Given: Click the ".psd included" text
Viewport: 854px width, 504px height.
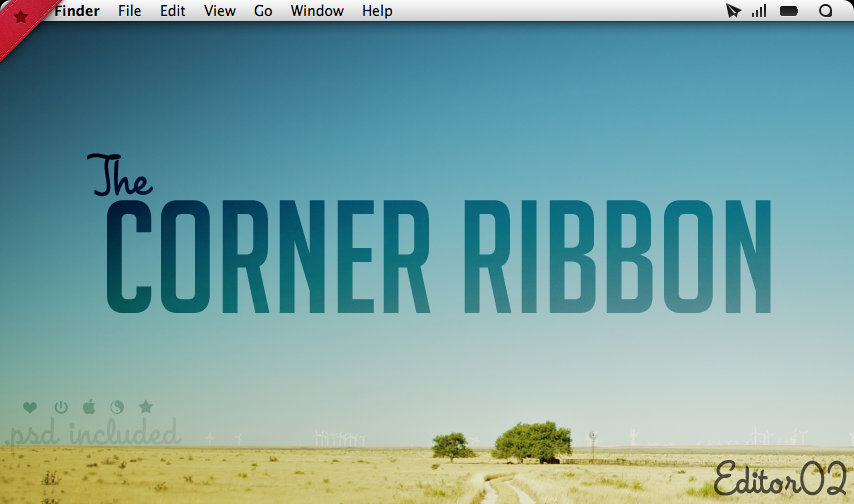Looking at the screenshot, I should 93,433.
